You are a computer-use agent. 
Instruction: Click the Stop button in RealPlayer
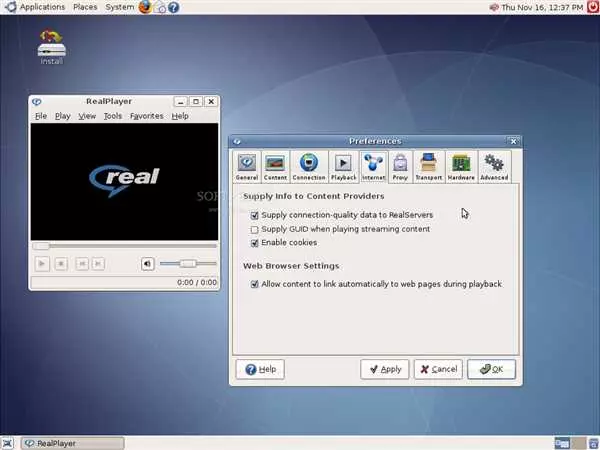click(61, 264)
